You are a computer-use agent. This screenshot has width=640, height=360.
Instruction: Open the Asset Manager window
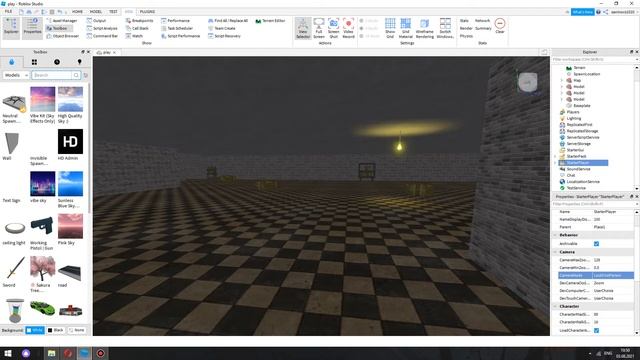(62, 20)
